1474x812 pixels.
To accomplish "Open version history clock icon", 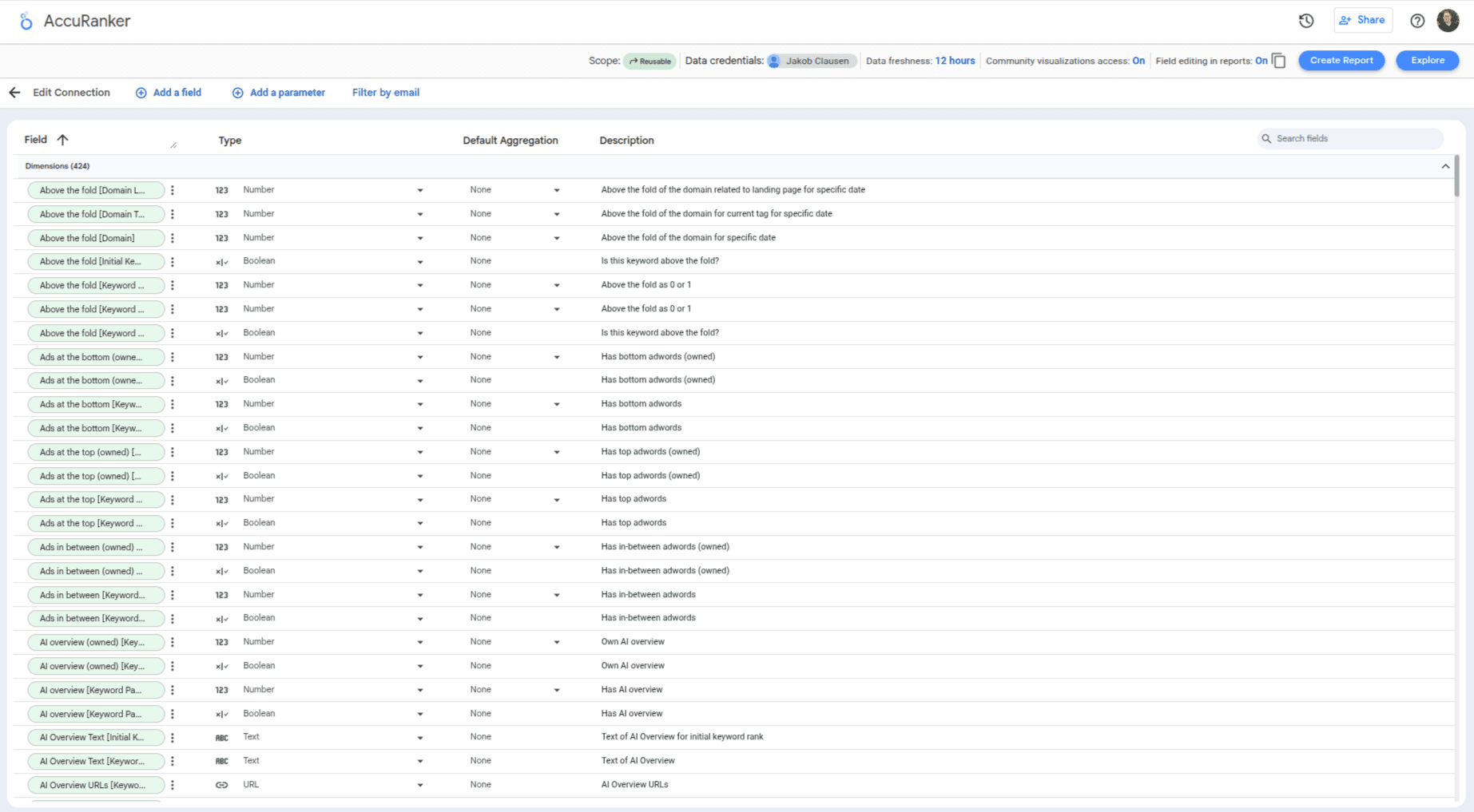I will tap(1306, 21).
